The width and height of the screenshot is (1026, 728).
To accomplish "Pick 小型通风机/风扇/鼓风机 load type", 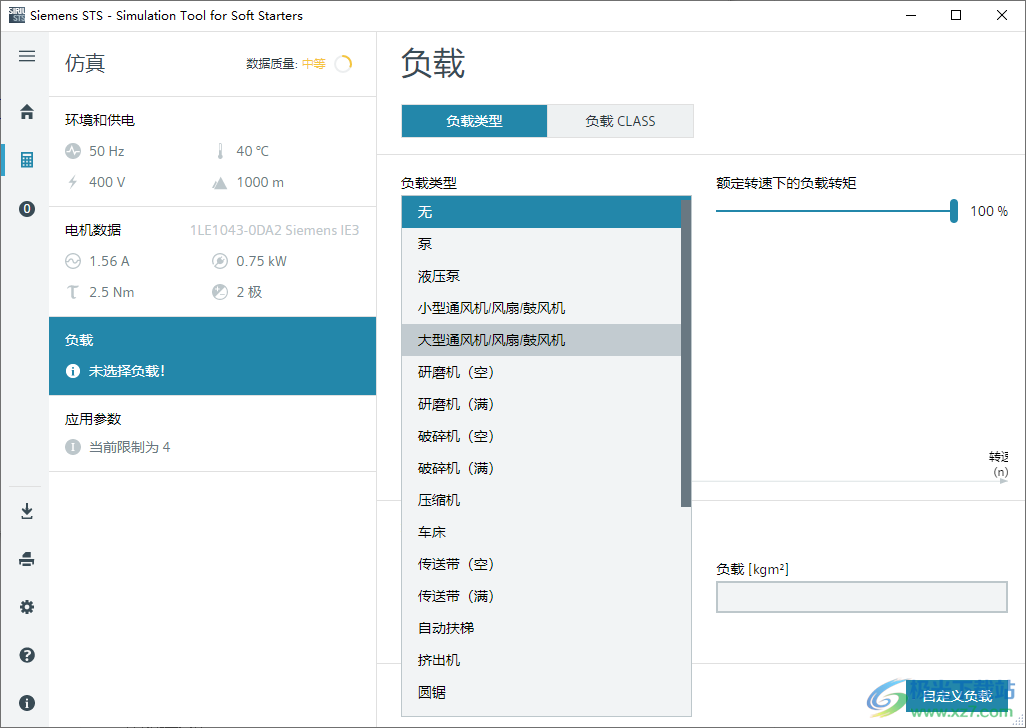I will [541, 308].
